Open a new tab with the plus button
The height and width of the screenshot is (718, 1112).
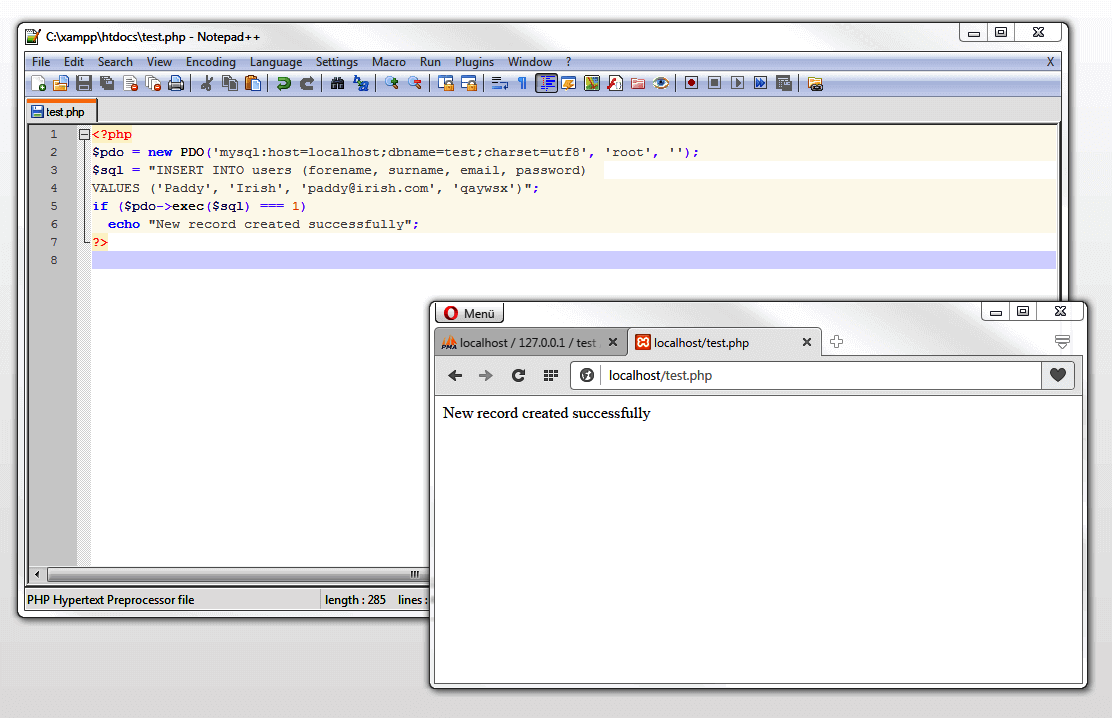[836, 341]
